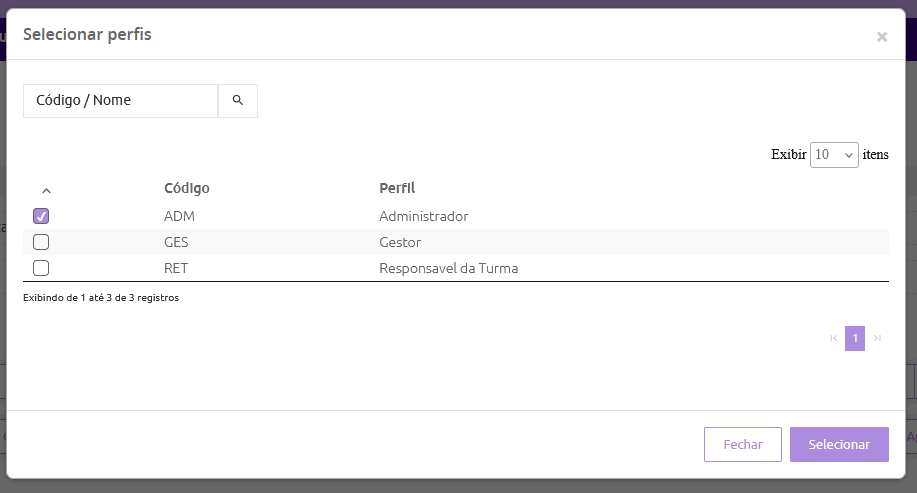The width and height of the screenshot is (917, 493).
Task: Click the ADM code cell
Action: click(178, 216)
